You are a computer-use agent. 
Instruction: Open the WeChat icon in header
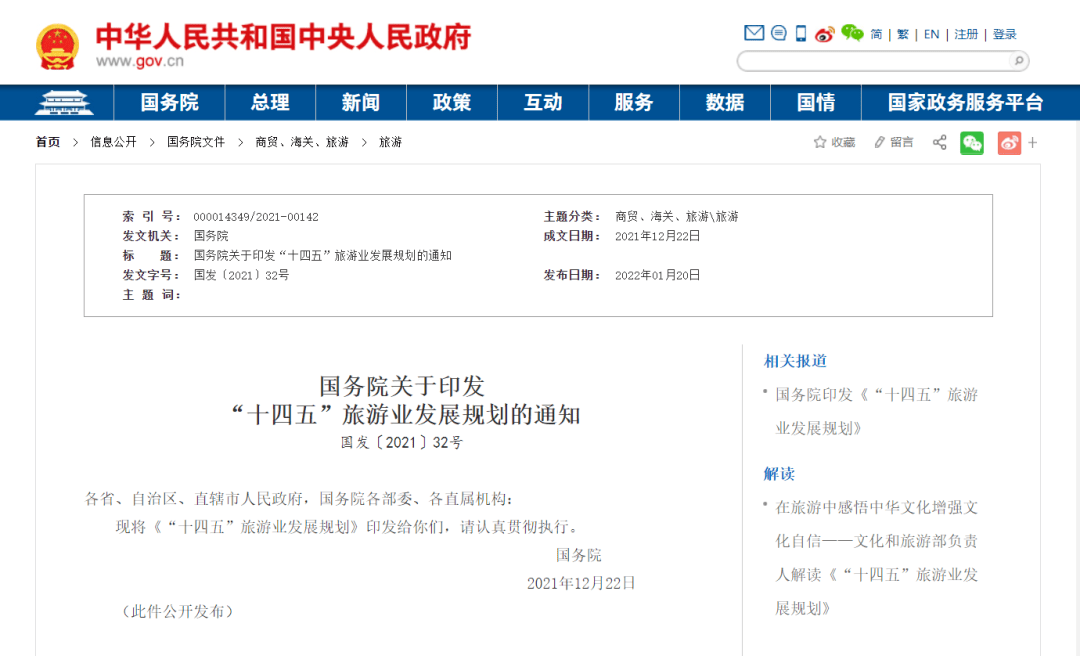click(852, 33)
